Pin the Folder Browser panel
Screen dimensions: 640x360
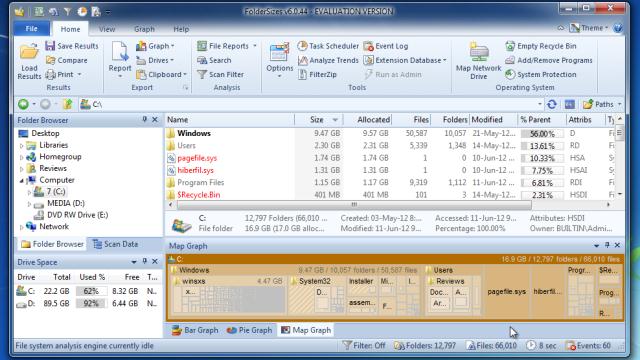[x=144, y=120]
